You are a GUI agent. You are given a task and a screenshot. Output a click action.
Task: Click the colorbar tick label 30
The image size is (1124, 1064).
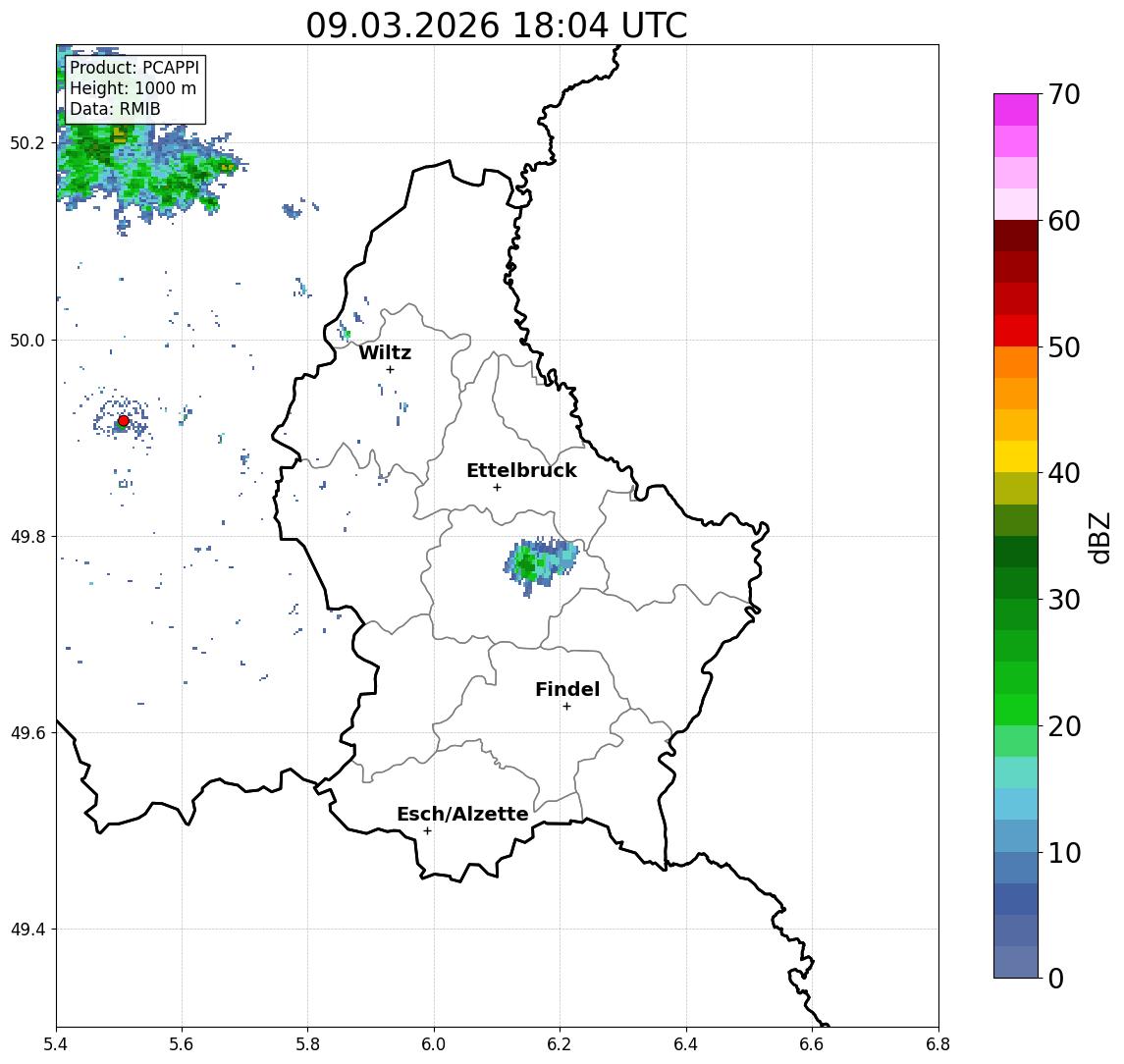coord(1064,600)
